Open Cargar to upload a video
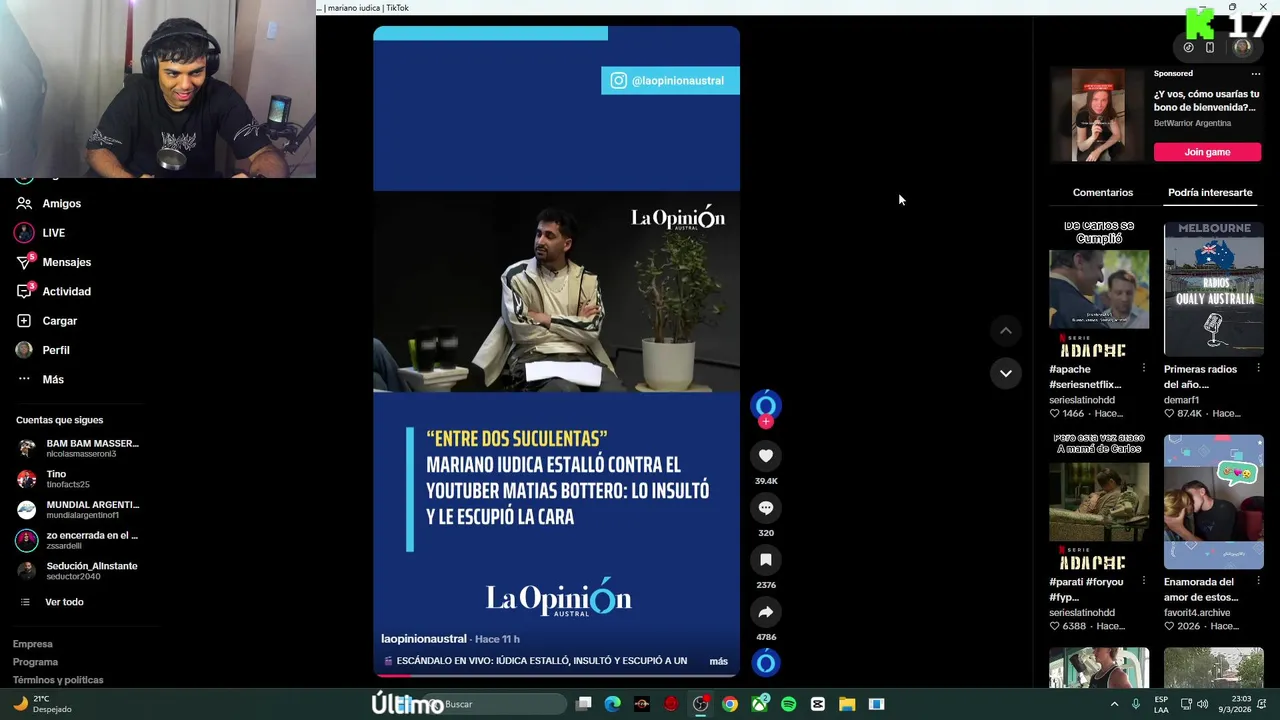 click(x=47, y=321)
